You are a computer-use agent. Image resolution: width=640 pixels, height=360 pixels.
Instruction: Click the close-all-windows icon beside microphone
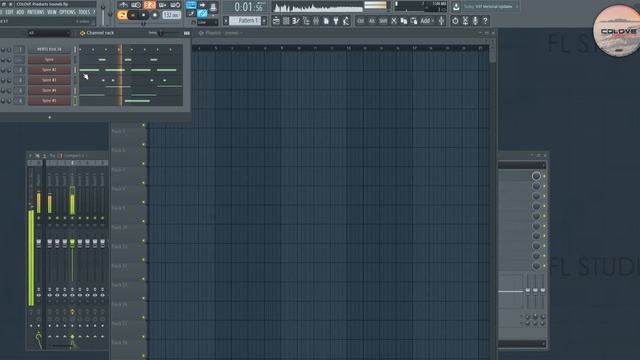pyautogui.click(x=465, y=21)
